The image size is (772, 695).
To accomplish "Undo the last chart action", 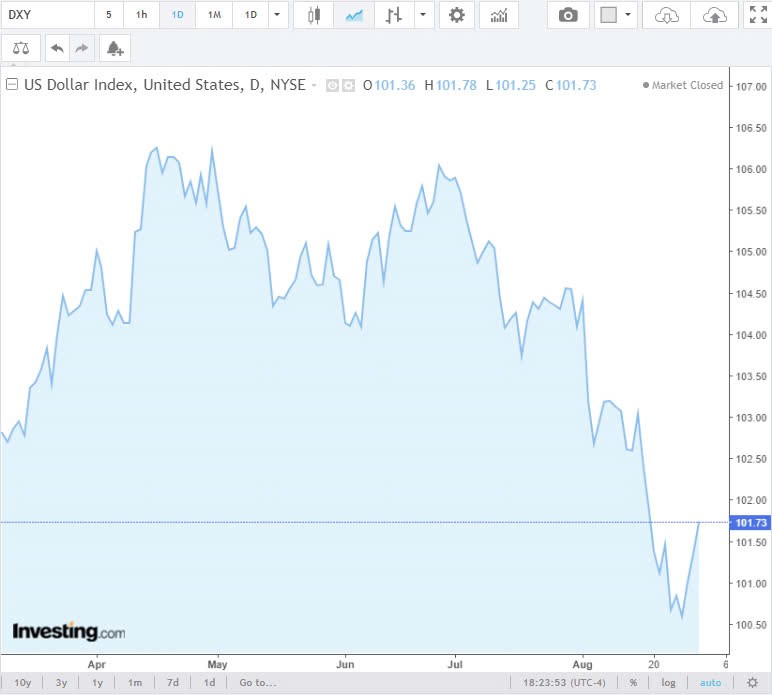I will coord(57,48).
